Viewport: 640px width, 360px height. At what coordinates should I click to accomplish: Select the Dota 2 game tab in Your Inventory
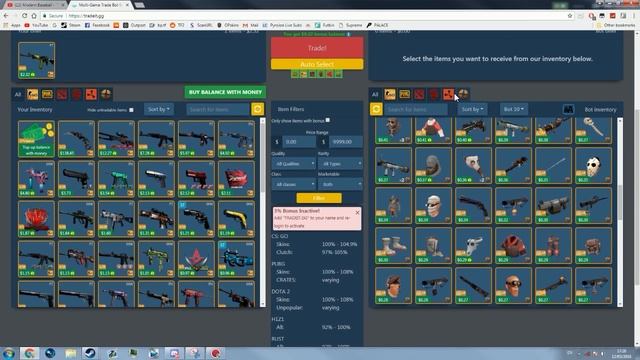coord(62,94)
